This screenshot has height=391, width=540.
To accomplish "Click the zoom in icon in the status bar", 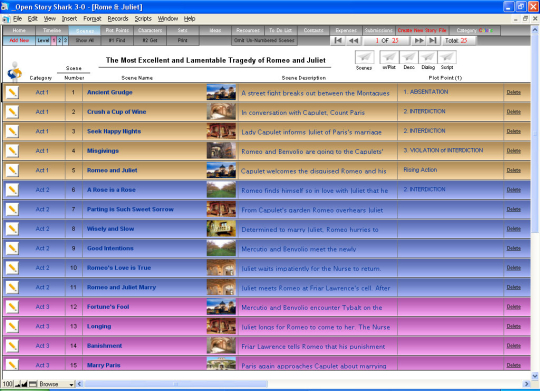I will point(24,384).
